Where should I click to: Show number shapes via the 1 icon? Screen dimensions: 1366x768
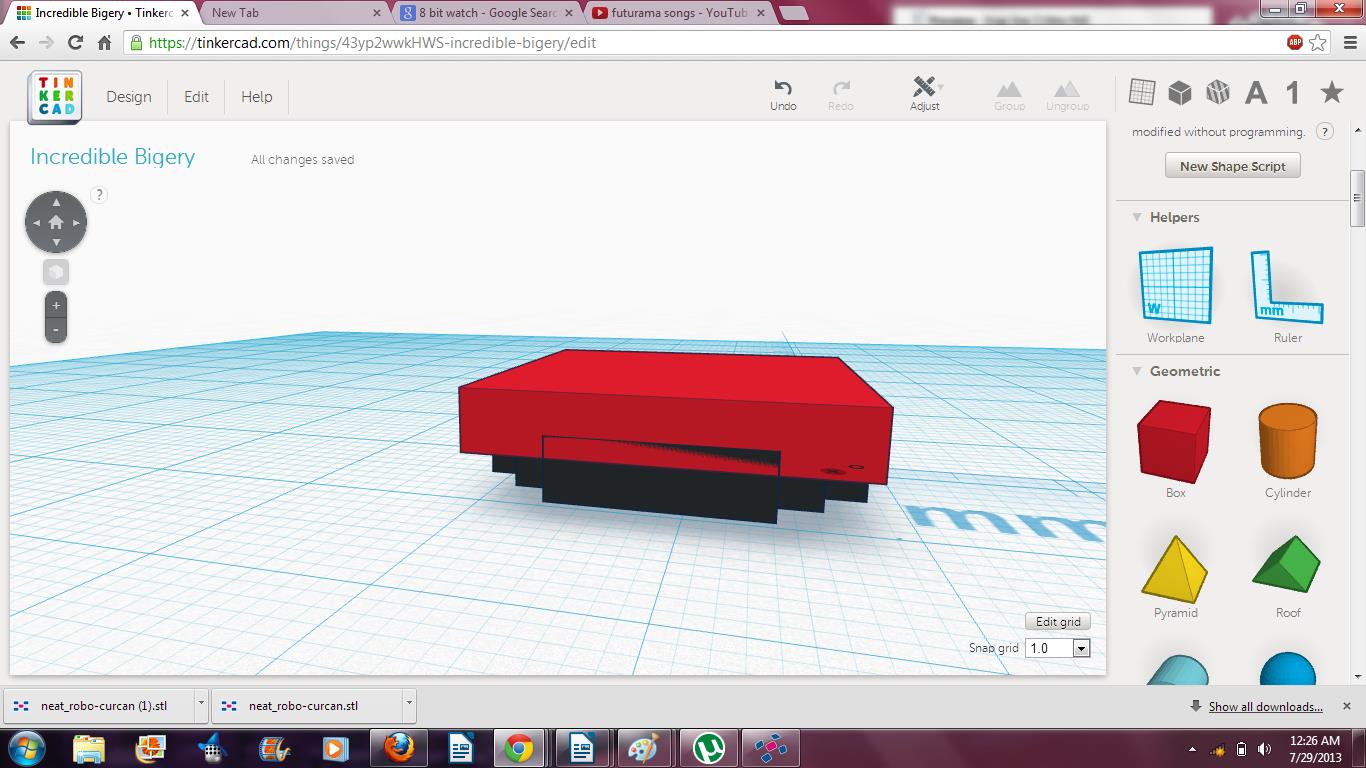coord(1293,93)
